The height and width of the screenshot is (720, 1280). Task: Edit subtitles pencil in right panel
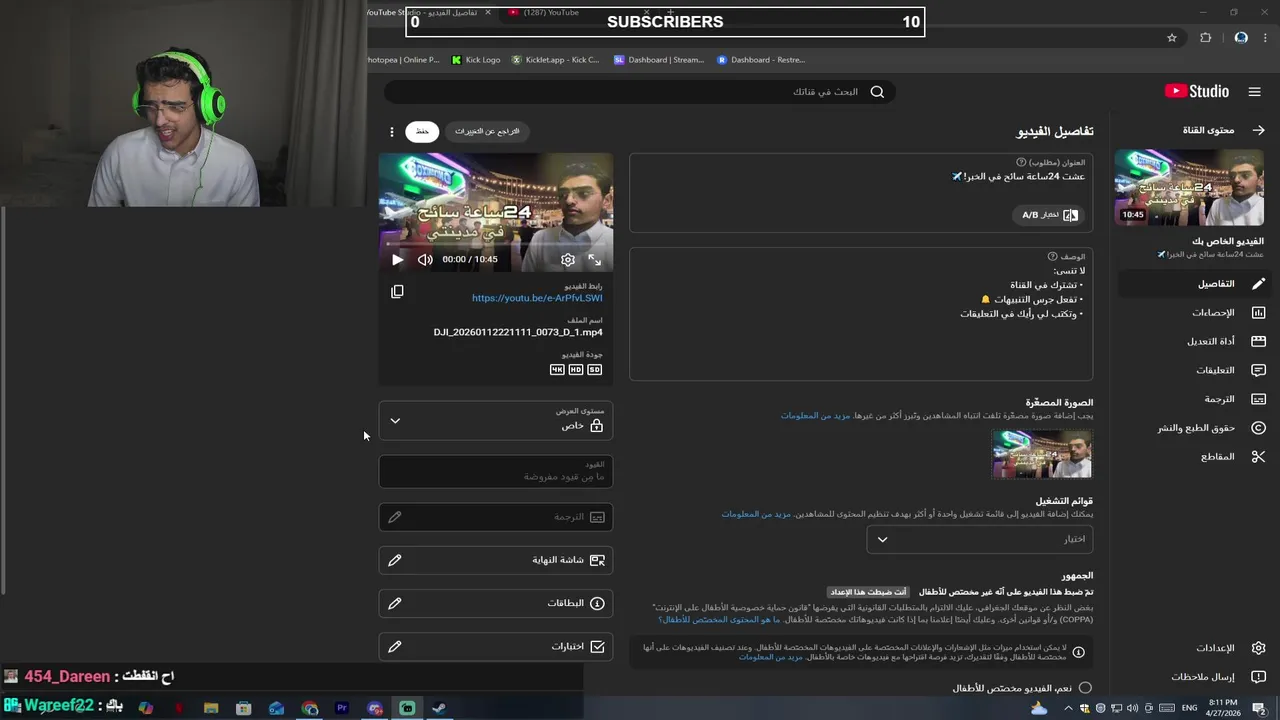click(x=395, y=517)
